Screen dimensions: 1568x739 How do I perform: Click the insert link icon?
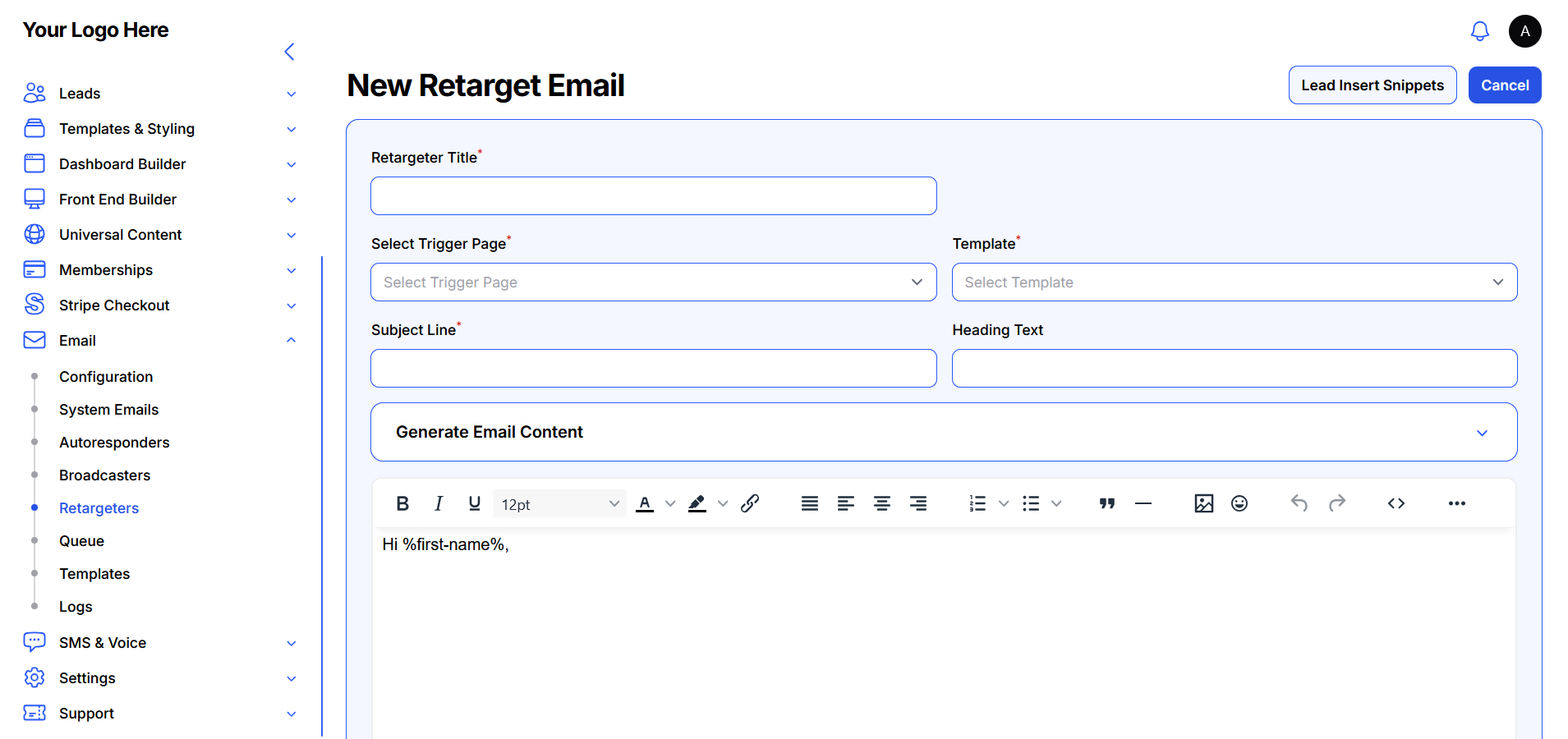(749, 503)
